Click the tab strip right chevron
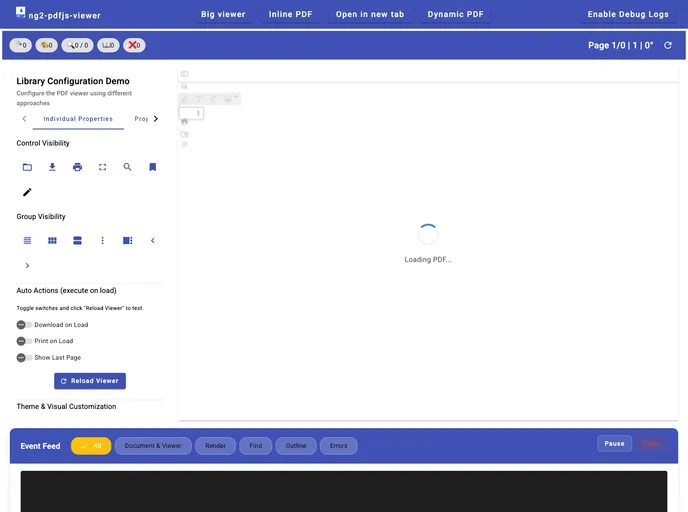The image size is (688, 512). click(x=156, y=119)
